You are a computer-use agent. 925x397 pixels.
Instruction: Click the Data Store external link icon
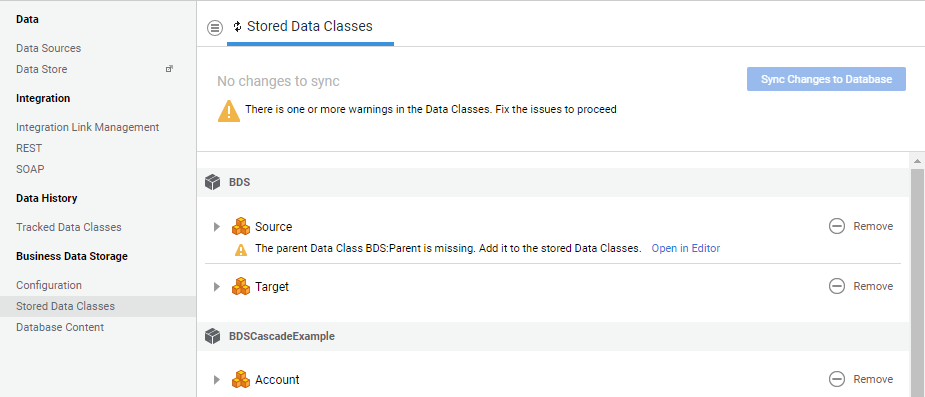click(169, 69)
